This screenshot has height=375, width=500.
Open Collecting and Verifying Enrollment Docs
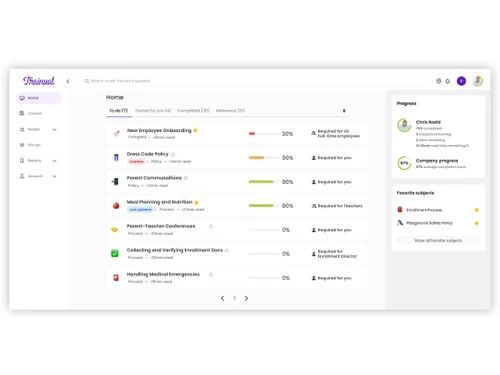point(175,250)
